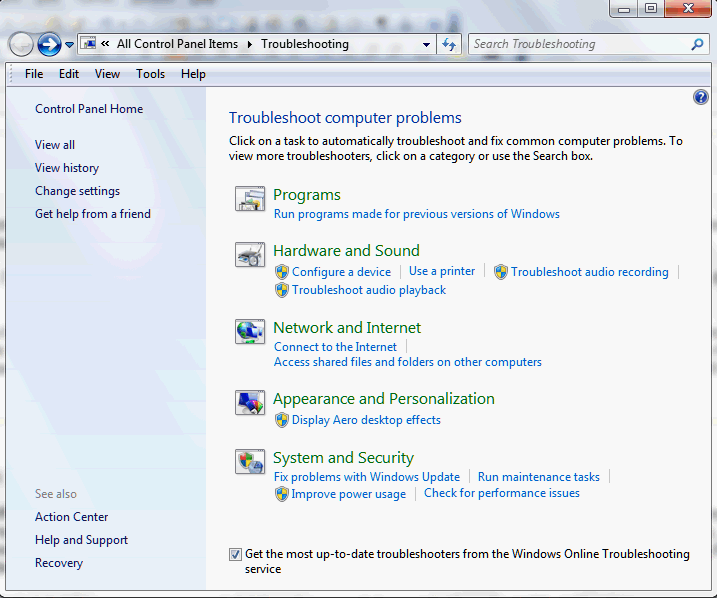Click the Troubleshoot audio playback link
This screenshot has height=598, width=717.
coord(369,290)
